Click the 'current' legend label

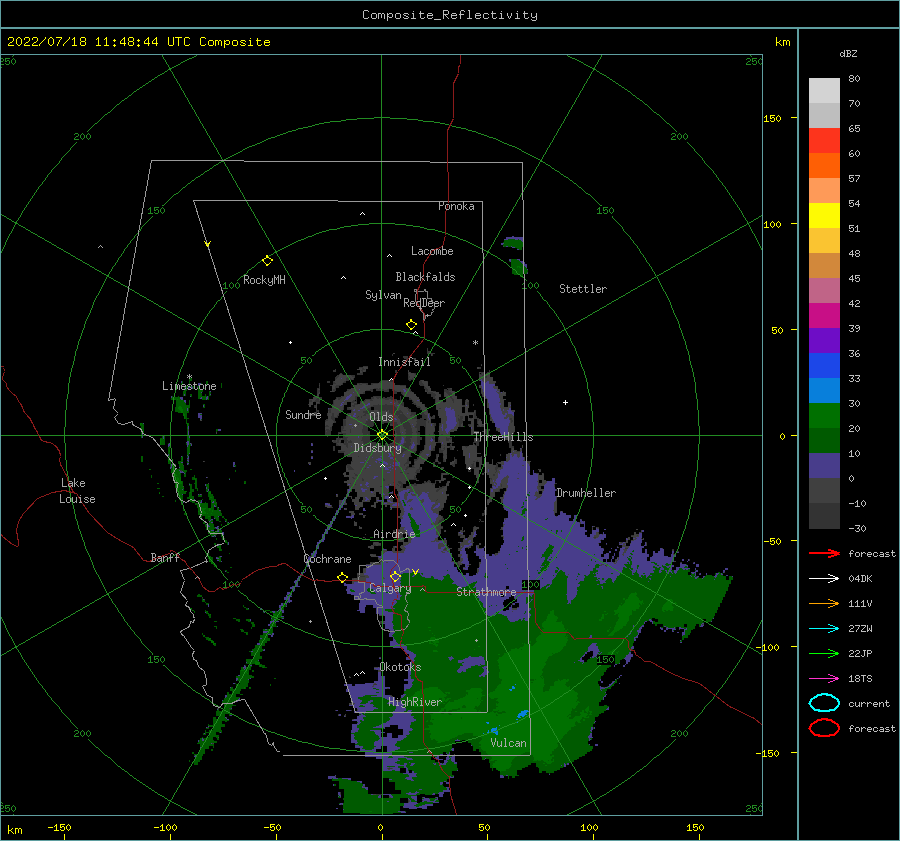869,704
